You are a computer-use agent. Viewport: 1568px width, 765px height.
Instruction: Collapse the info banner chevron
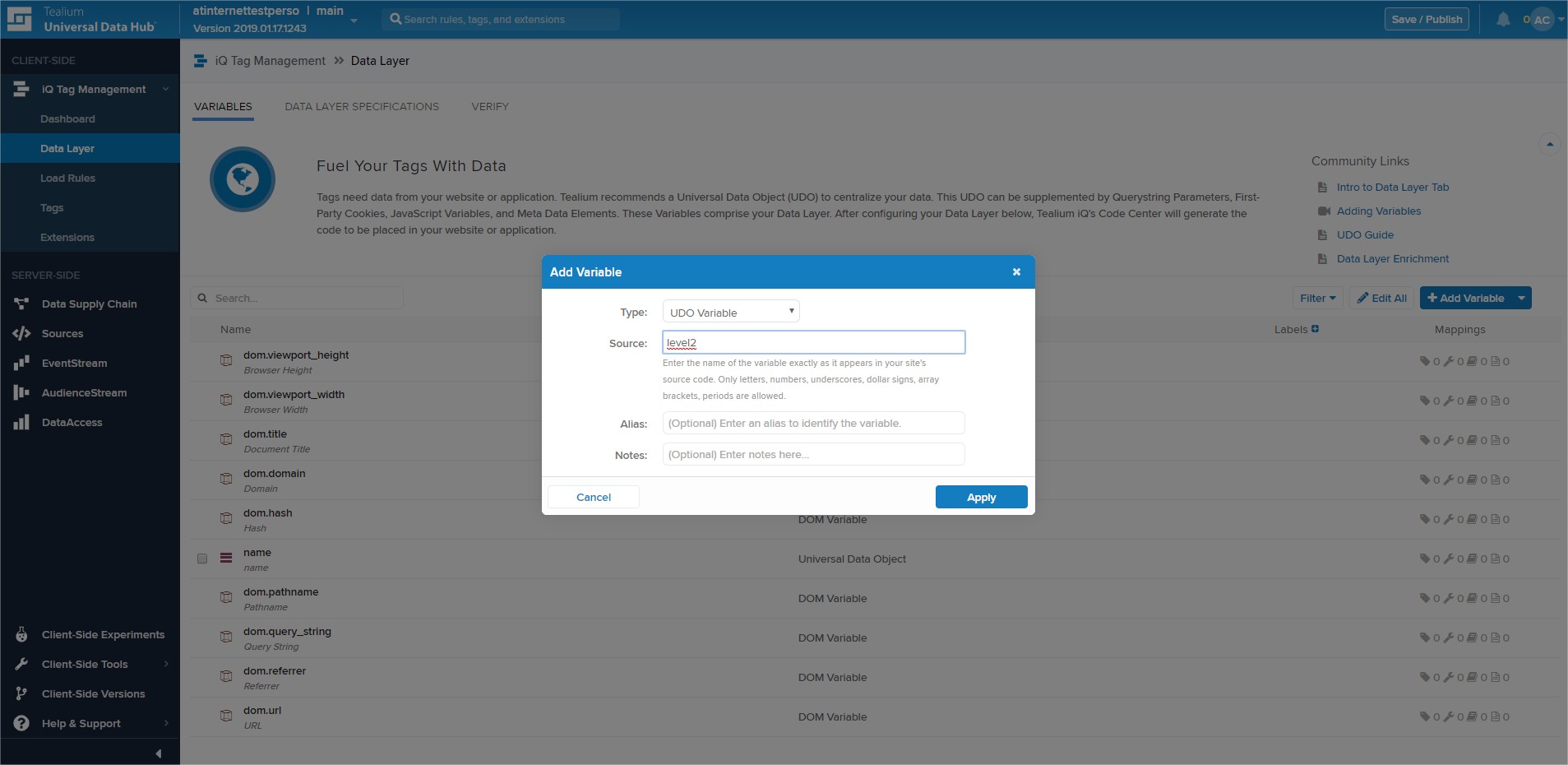pos(1549,144)
